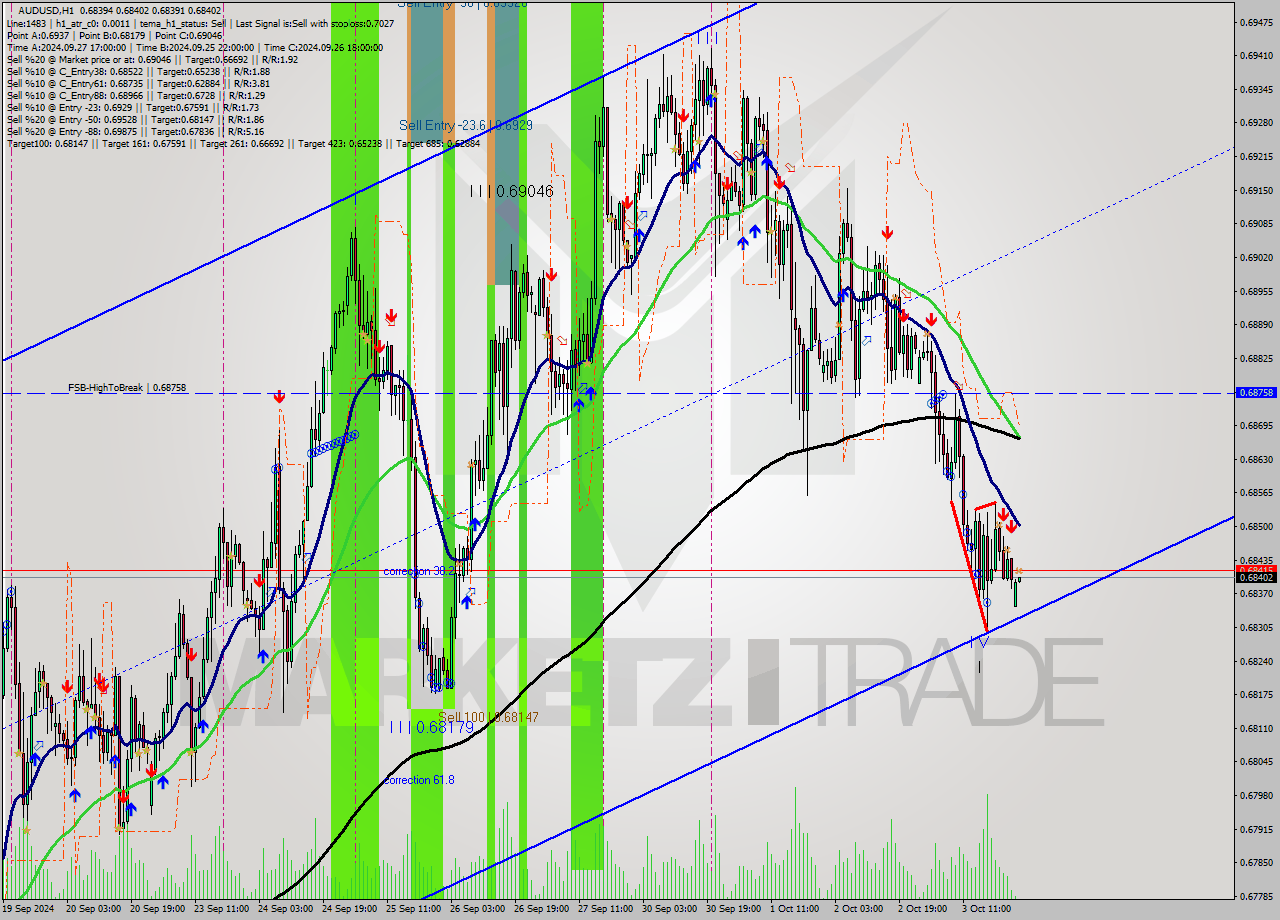1280x920 pixels.
Task: Click the 0.69280 price axis label
Action: click(x=1257, y=123)
